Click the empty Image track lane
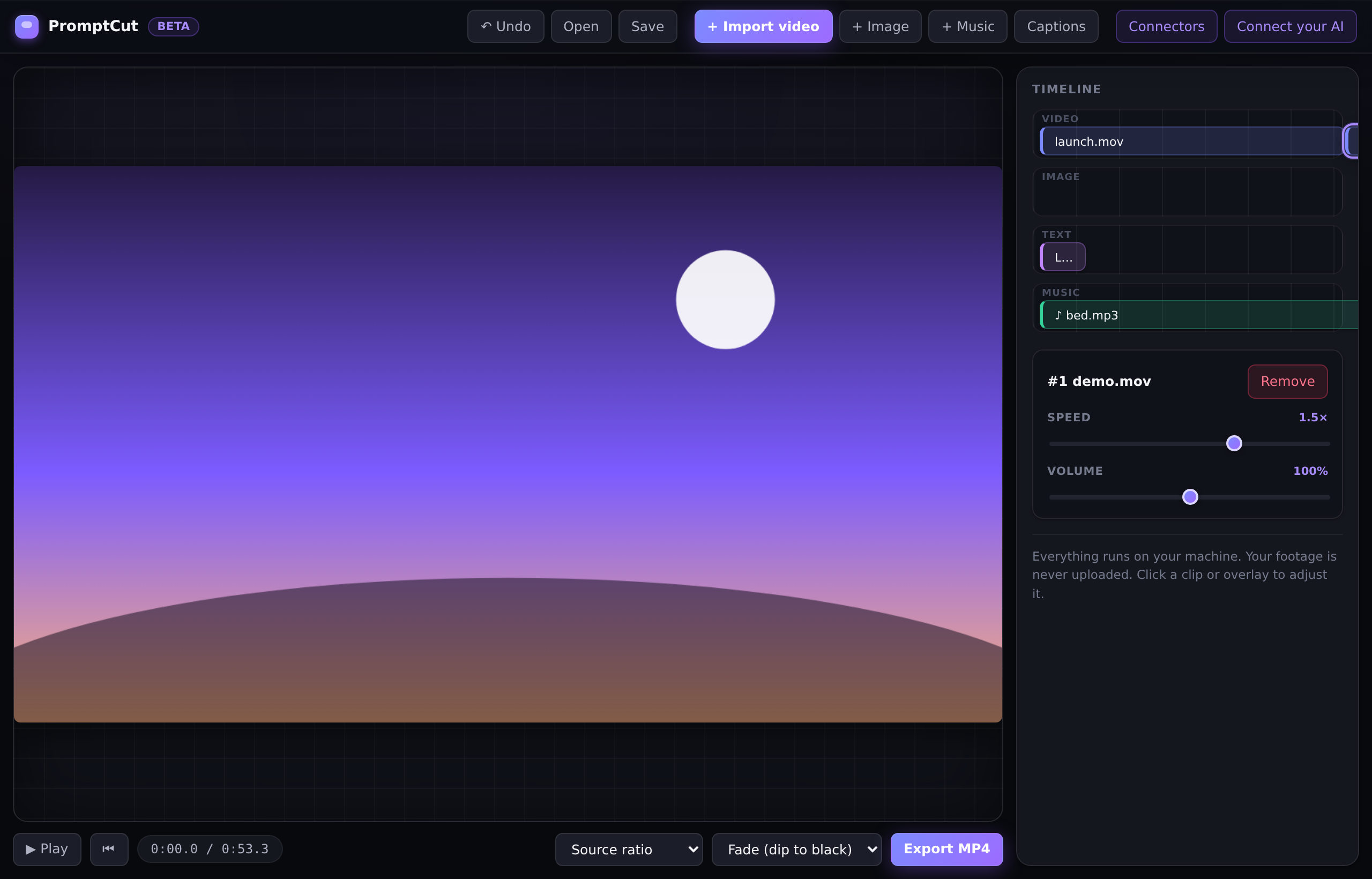 pos(1187,192)
